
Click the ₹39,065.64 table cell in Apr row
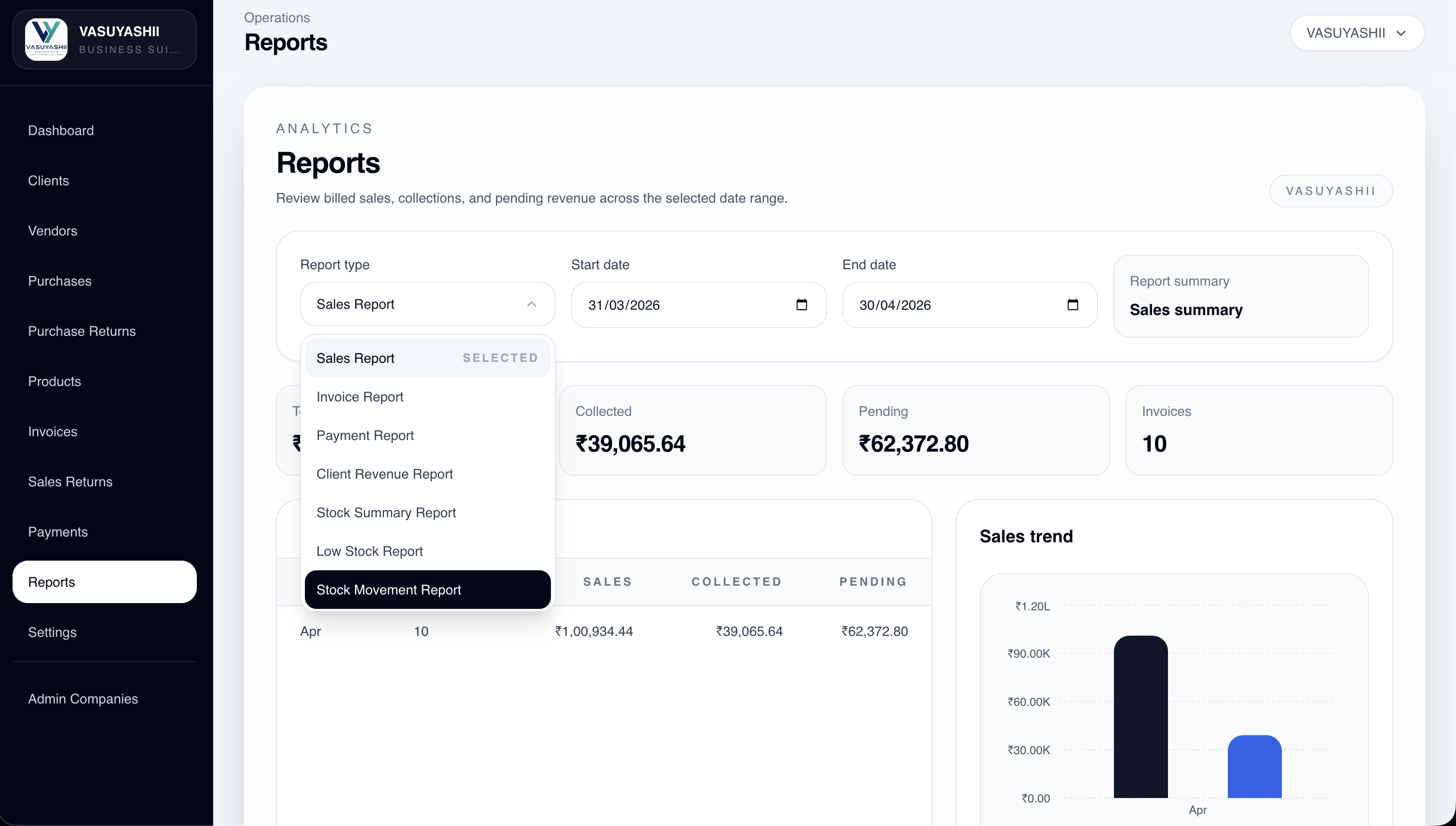coord(749,632)
